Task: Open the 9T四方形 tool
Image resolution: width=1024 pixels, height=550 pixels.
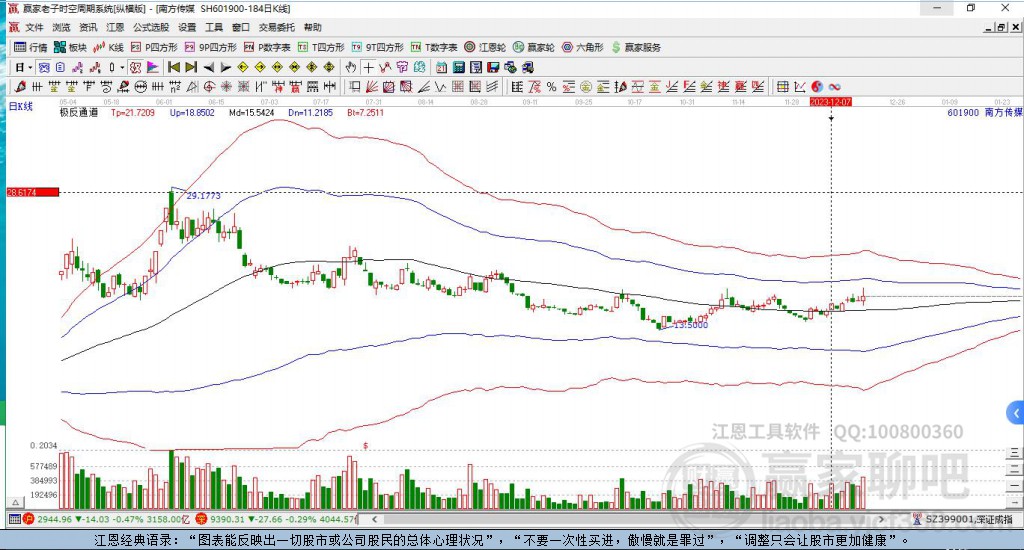Action: (377, 47)
